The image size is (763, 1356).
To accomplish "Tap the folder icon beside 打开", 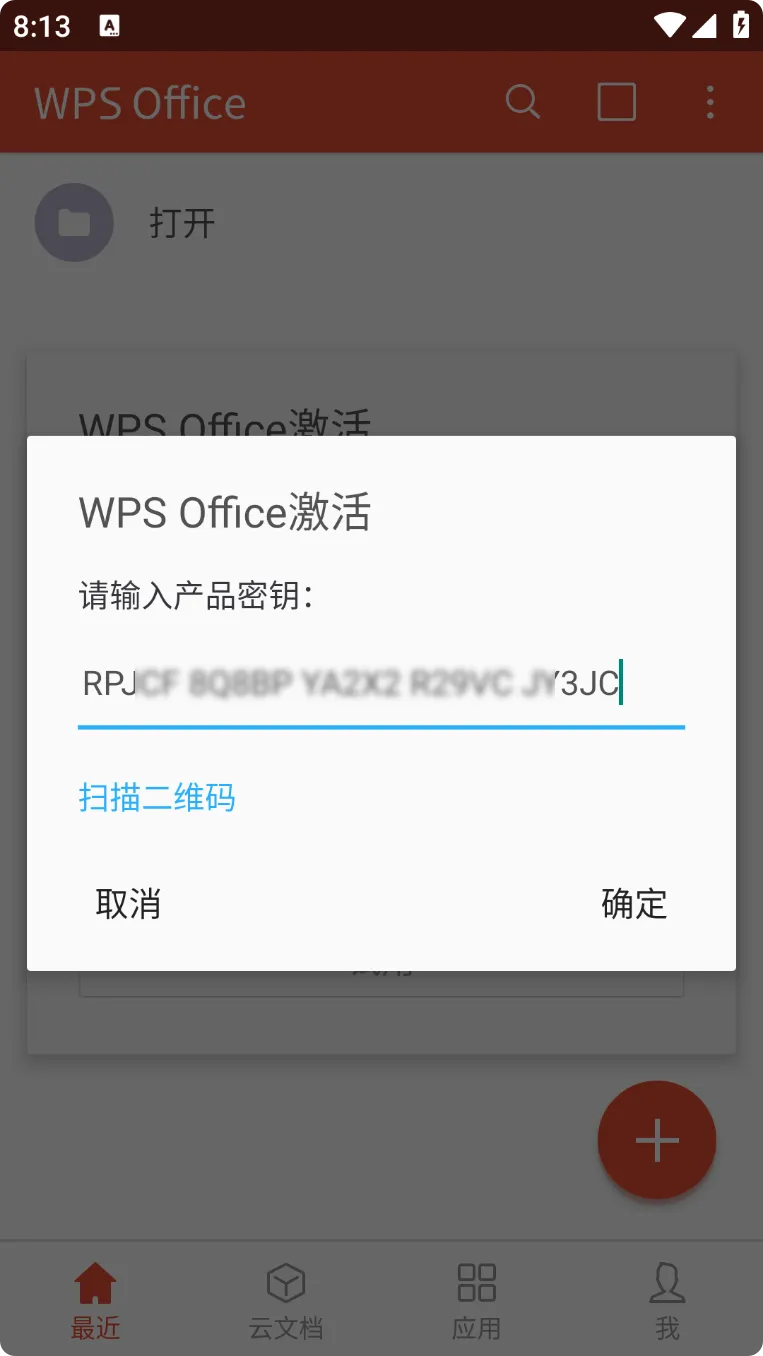I will [x=74, y=223].
